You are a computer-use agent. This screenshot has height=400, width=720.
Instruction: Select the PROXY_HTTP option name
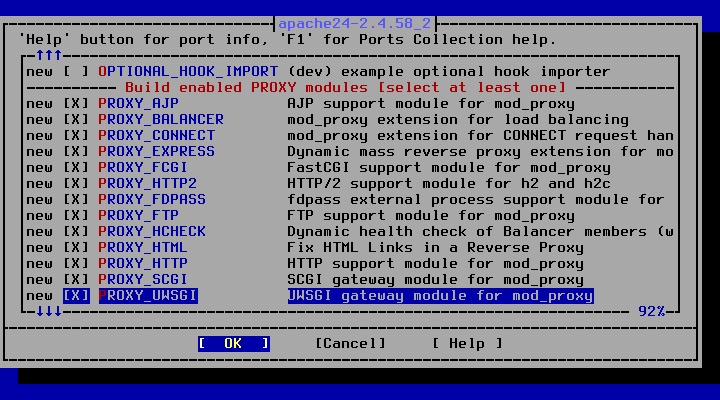(143, 264)
